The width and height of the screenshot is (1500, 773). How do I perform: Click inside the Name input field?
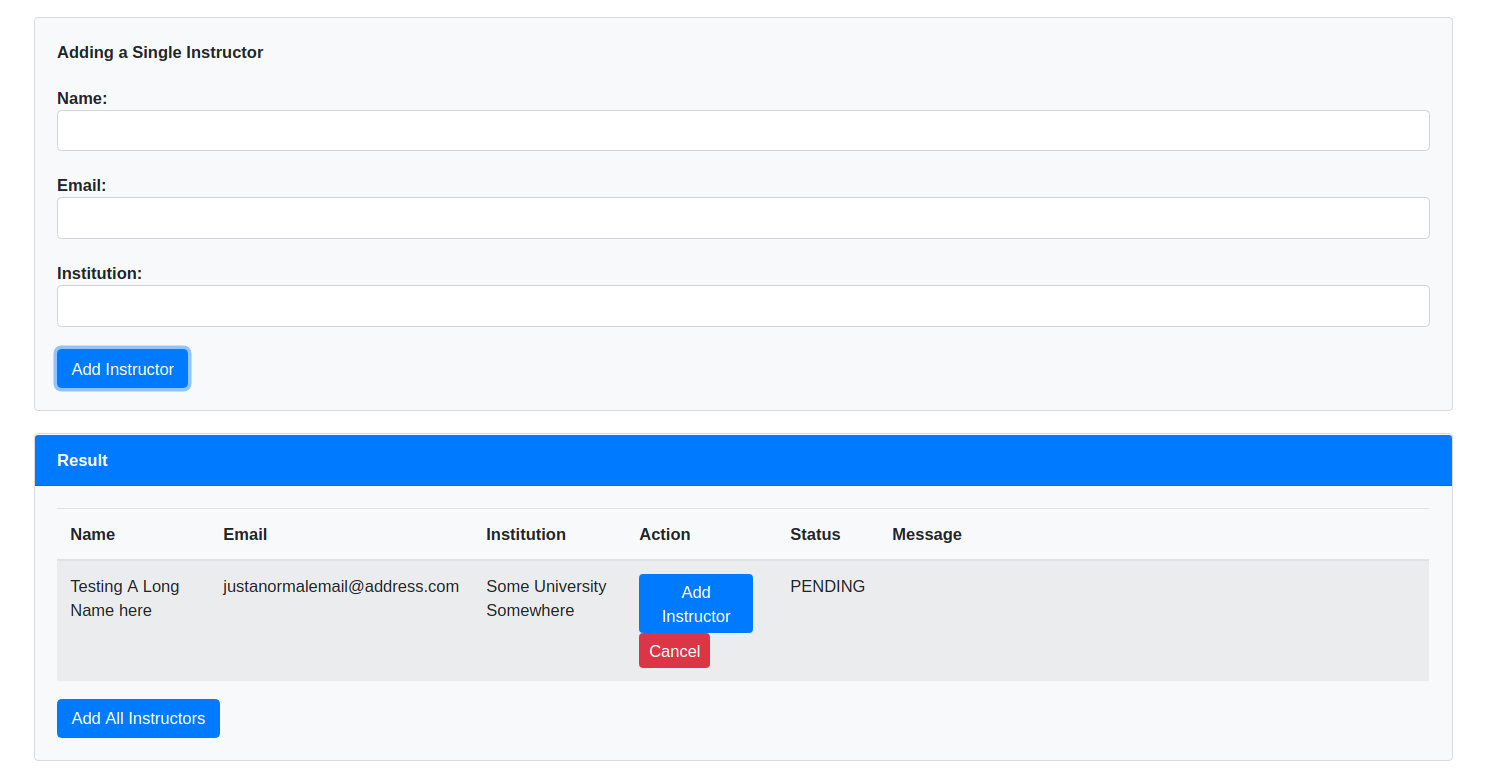[743, 130]
